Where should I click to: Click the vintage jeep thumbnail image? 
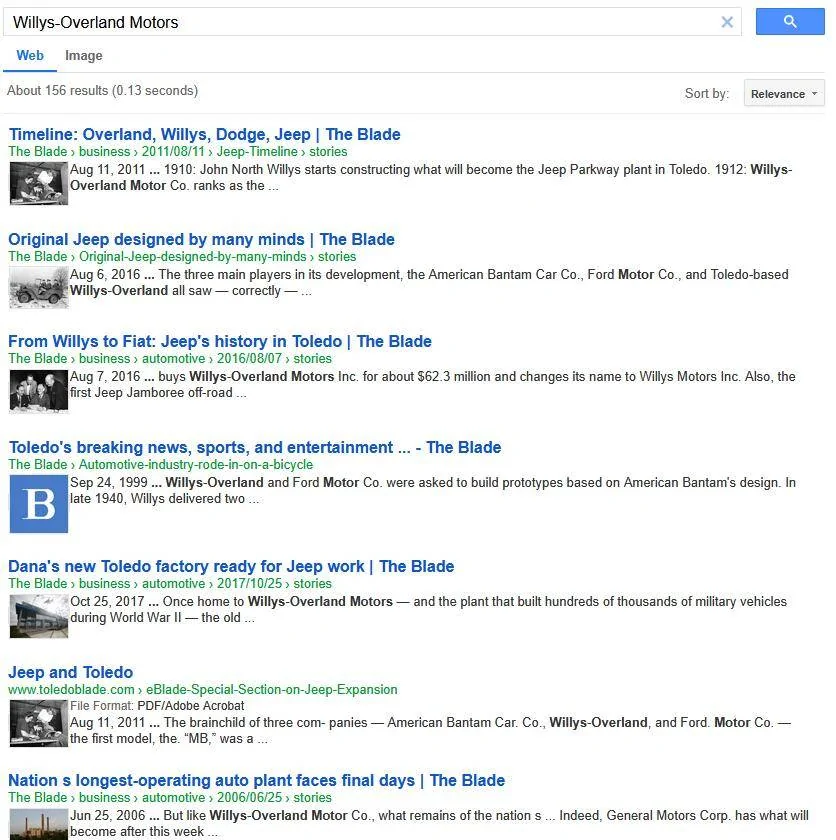39,288
